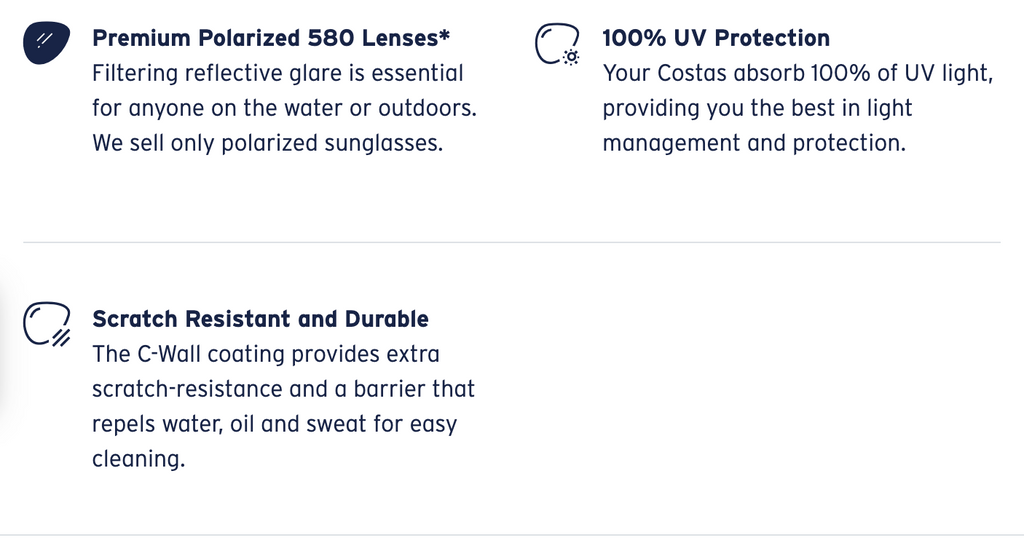Select the Premium Polarized 580 Lenses heading
The height and width of the screenshot is (543, 1024).
(x=271, y=38)
